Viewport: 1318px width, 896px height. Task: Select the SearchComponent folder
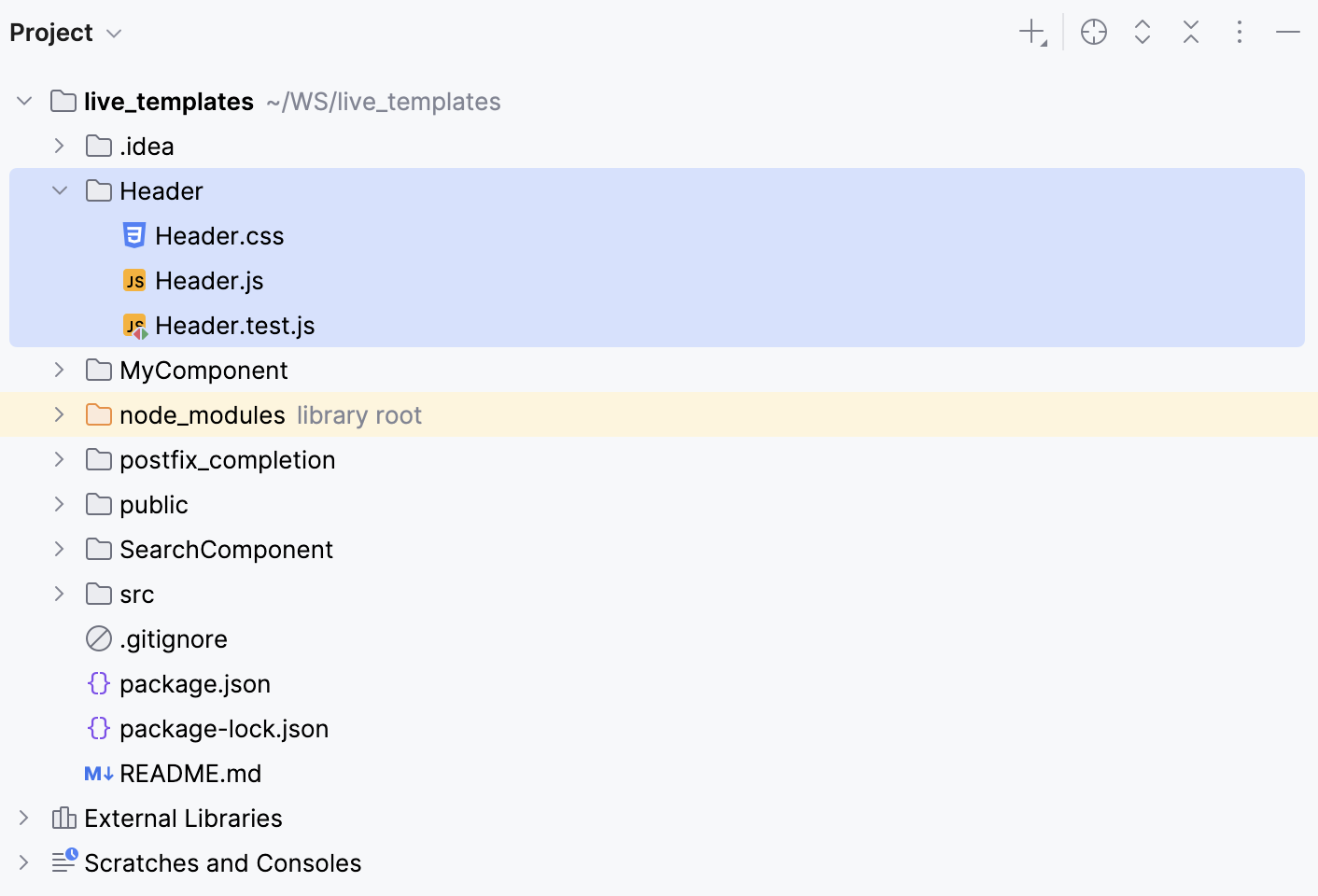pos(226,549)
